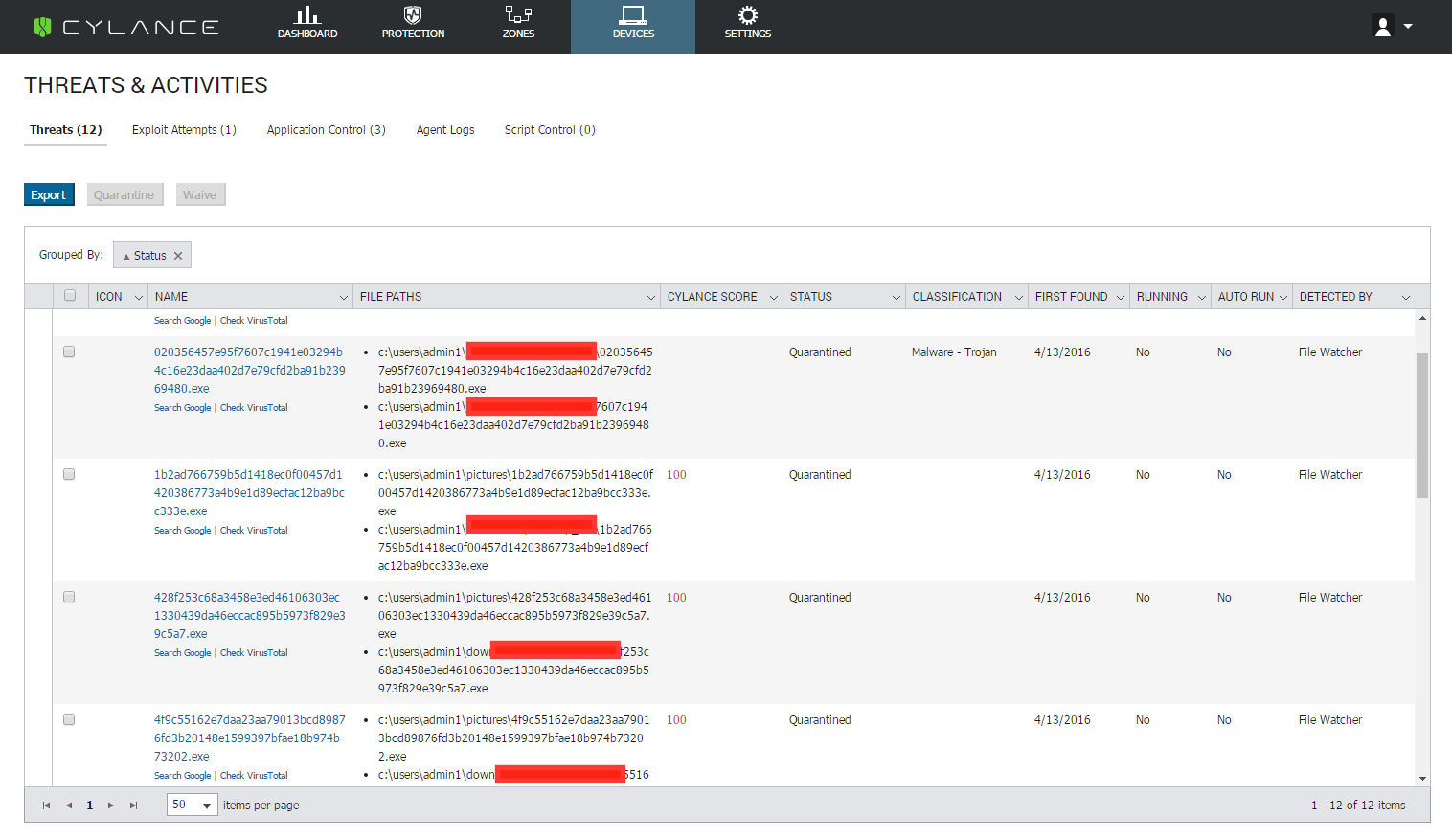Click the Export button
The height and width of the screenshot is (840, 1452).
pyautogui.click(x=49, y=194)
